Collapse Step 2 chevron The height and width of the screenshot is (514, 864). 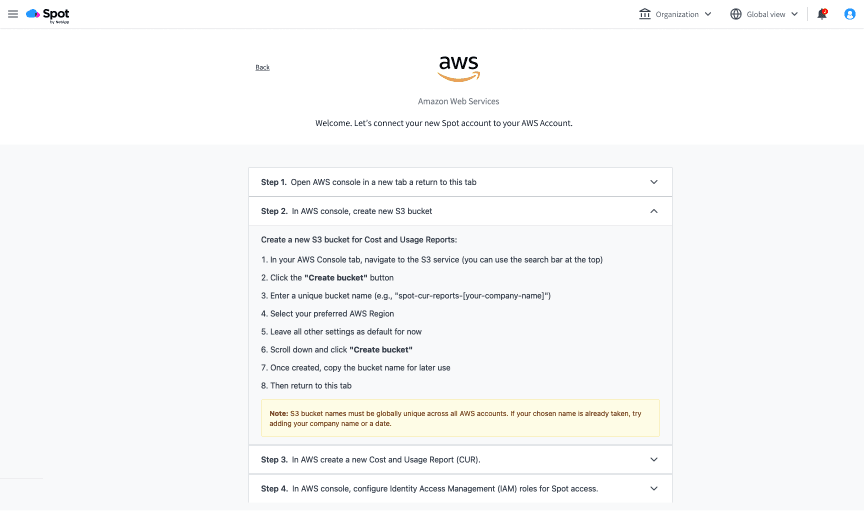pos(654,211)
